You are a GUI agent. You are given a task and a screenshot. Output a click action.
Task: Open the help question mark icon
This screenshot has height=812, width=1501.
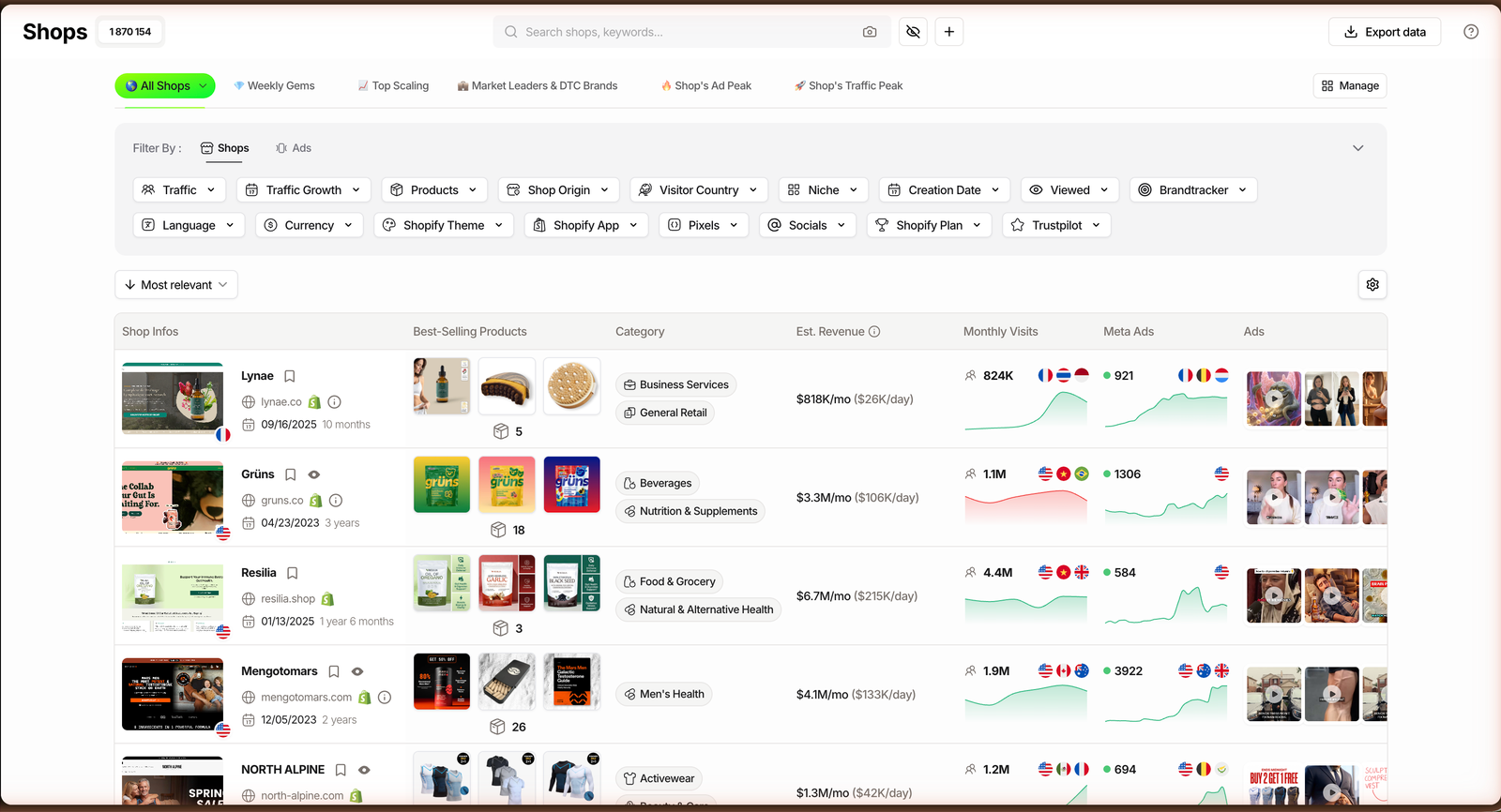(1471, 32)
